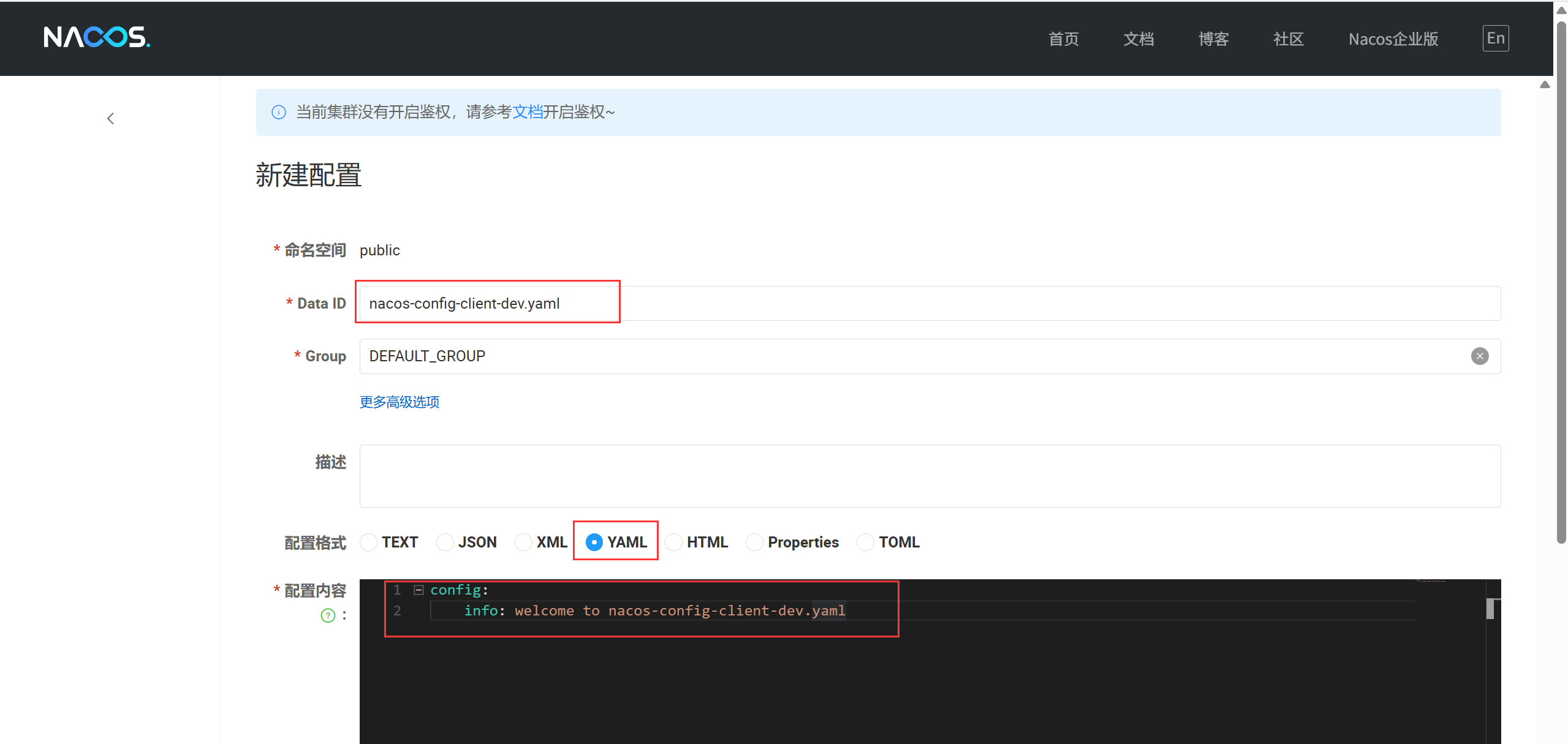1568x744 pixels.
Task: Click the page vertical scrollbar thumb
Action: pyautogui.click(x=1561, y=282)
